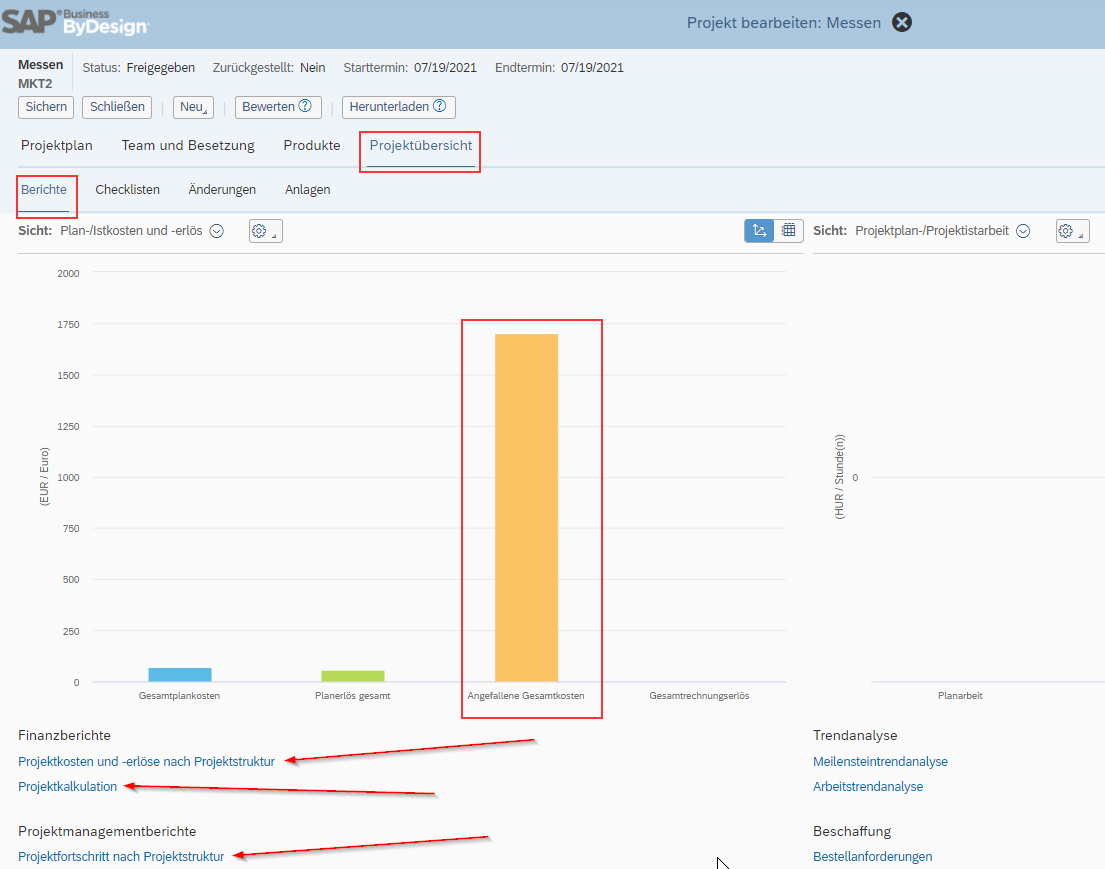Open help icon next to Herunterladen
The width and height of the screenshot is (1105, 869).
pos(440,106)
